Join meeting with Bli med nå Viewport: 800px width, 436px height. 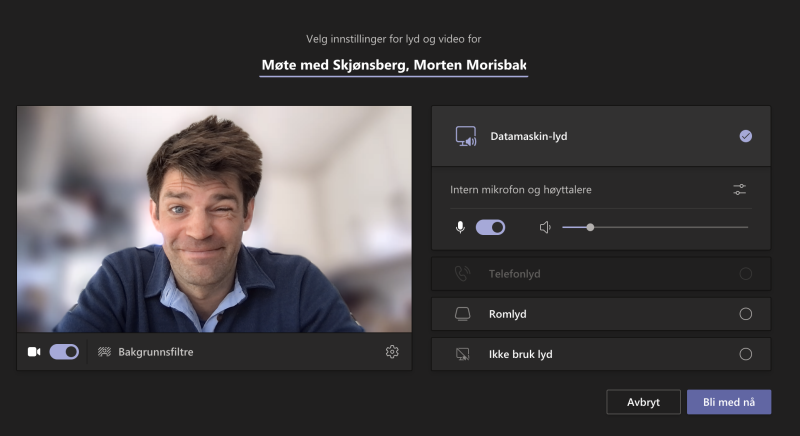click(x=728, y=402)
